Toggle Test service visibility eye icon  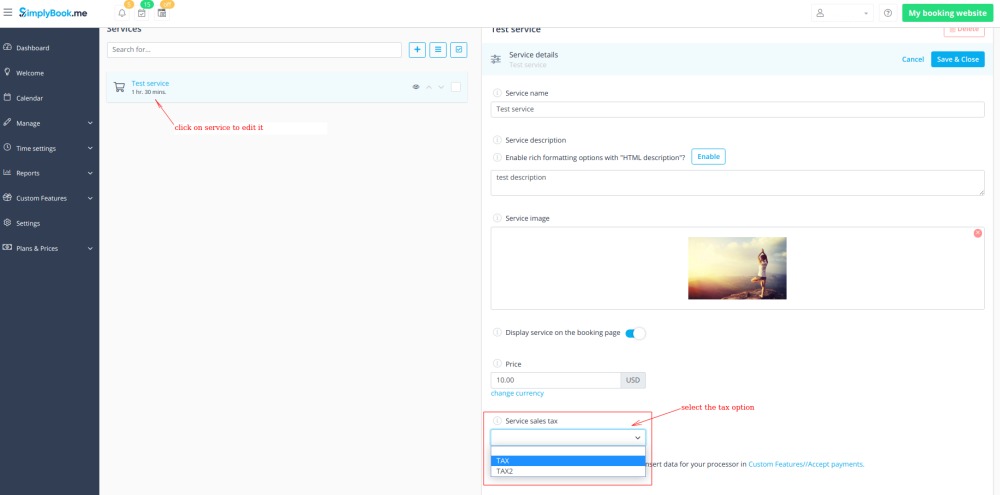416,87
